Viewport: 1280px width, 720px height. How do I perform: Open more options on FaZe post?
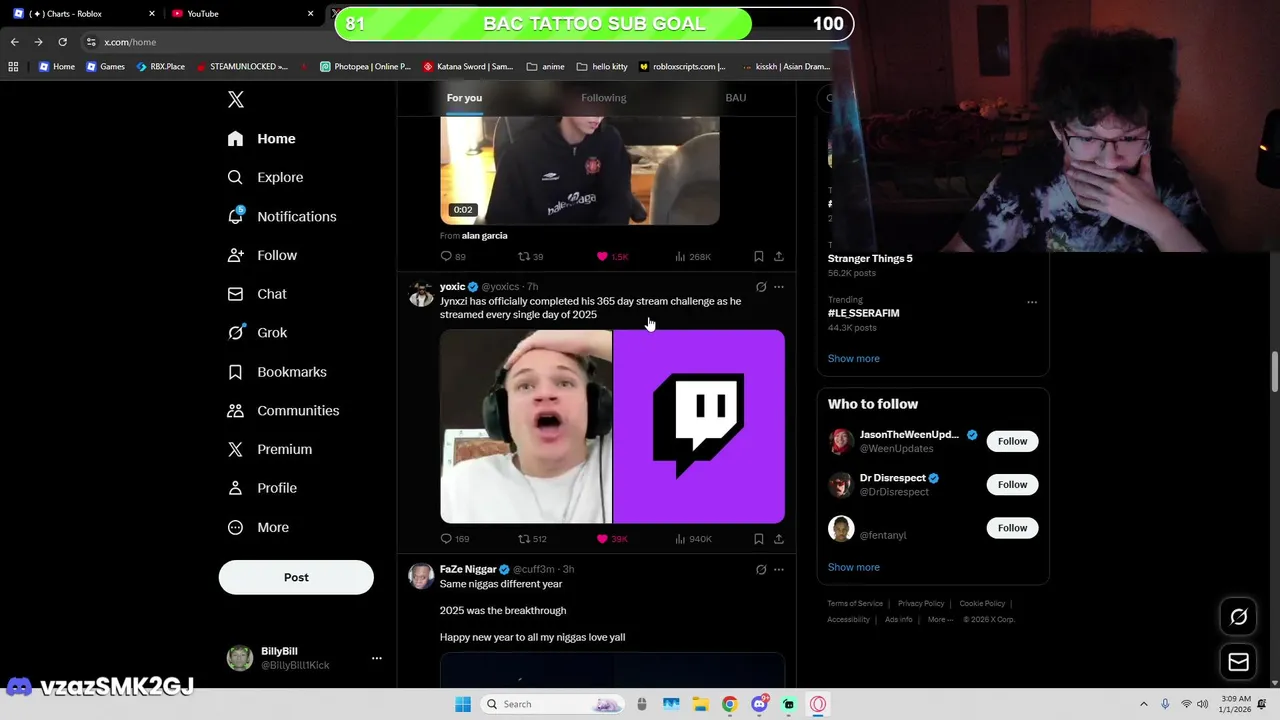pyautogui.click(x=779, y=570)
